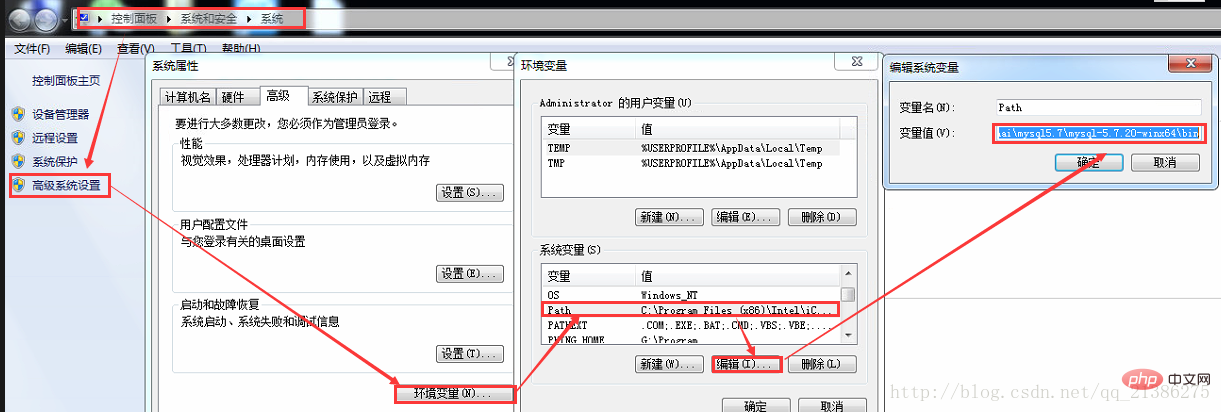Click 确定 in the 环境变量 dialog
Screen dimensions: 1221x412
pyautogui.click(x=757, y=405)
